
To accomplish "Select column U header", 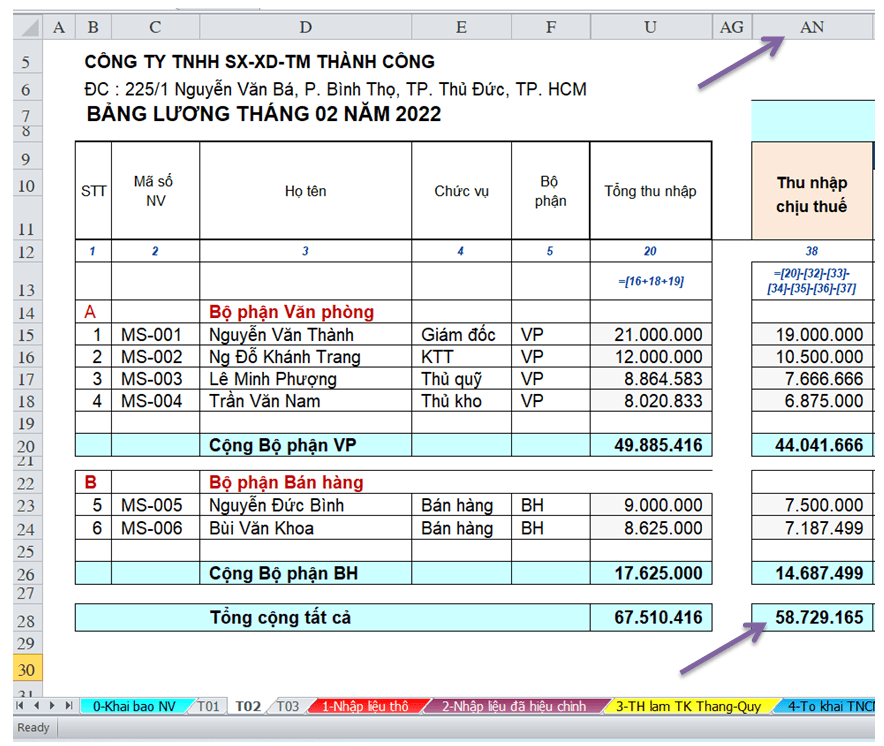I will pos(650,27).
